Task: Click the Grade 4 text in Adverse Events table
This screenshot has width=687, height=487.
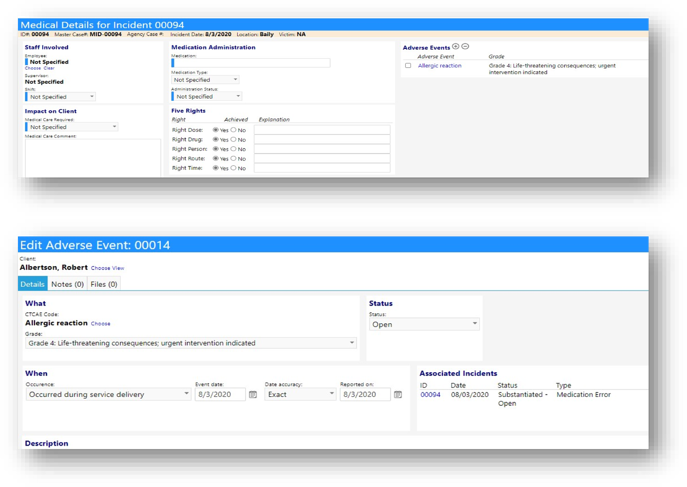Action: (552, 69)
